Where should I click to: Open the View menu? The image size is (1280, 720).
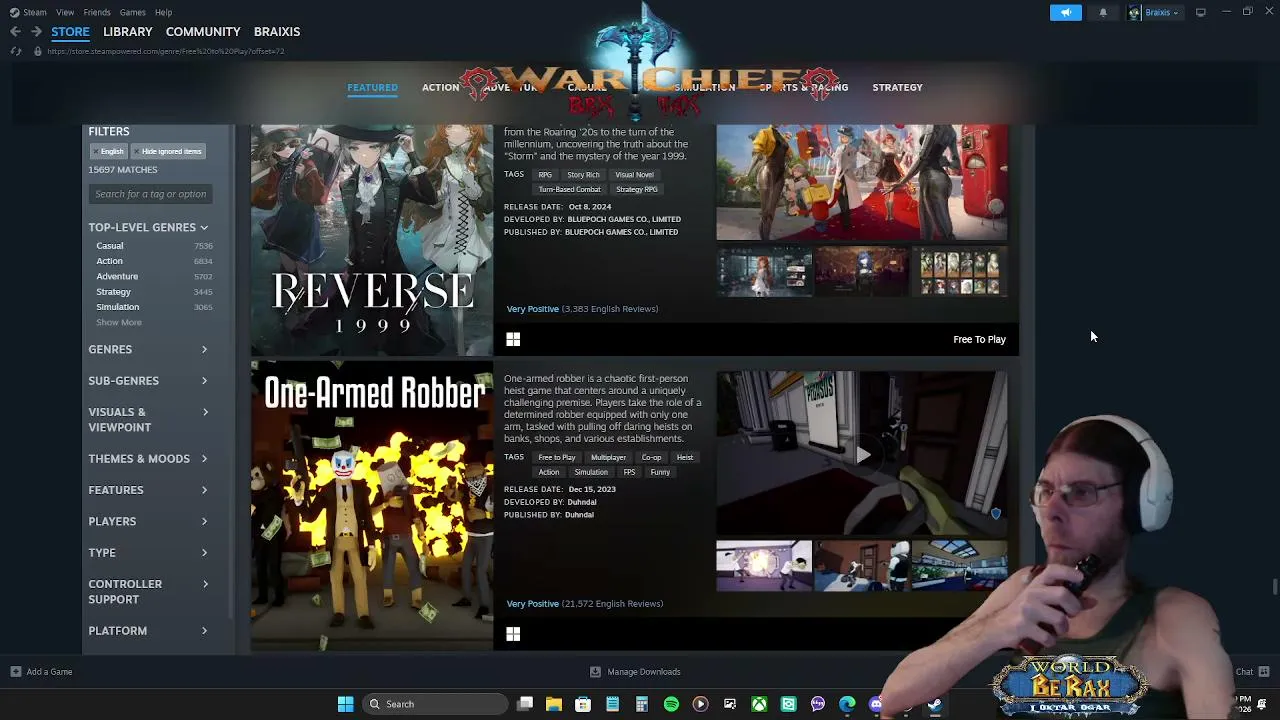coord(65,12)
